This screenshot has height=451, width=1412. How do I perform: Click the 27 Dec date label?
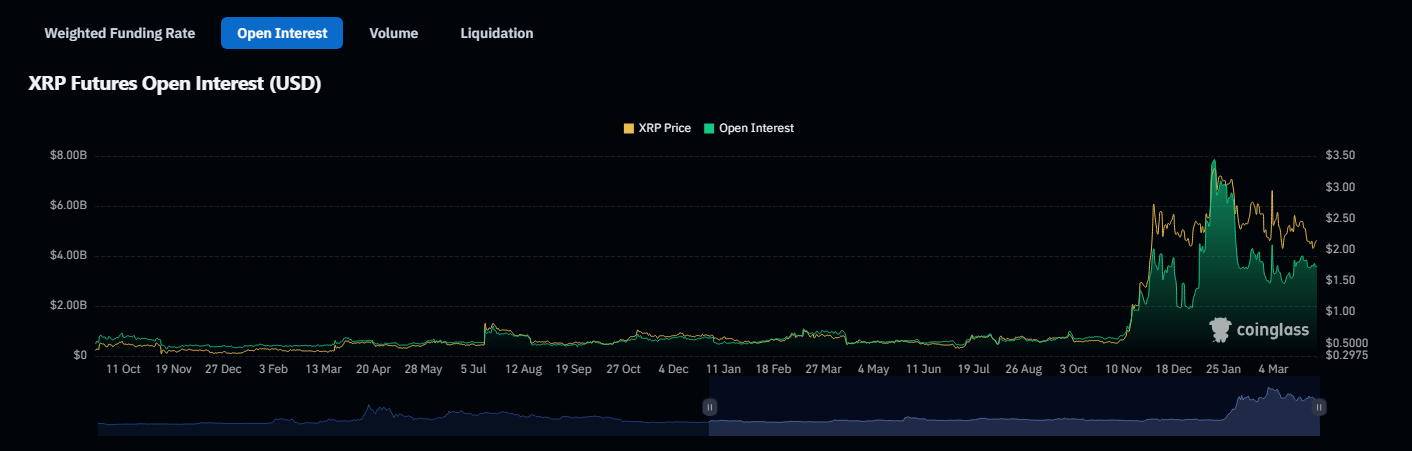223,369
